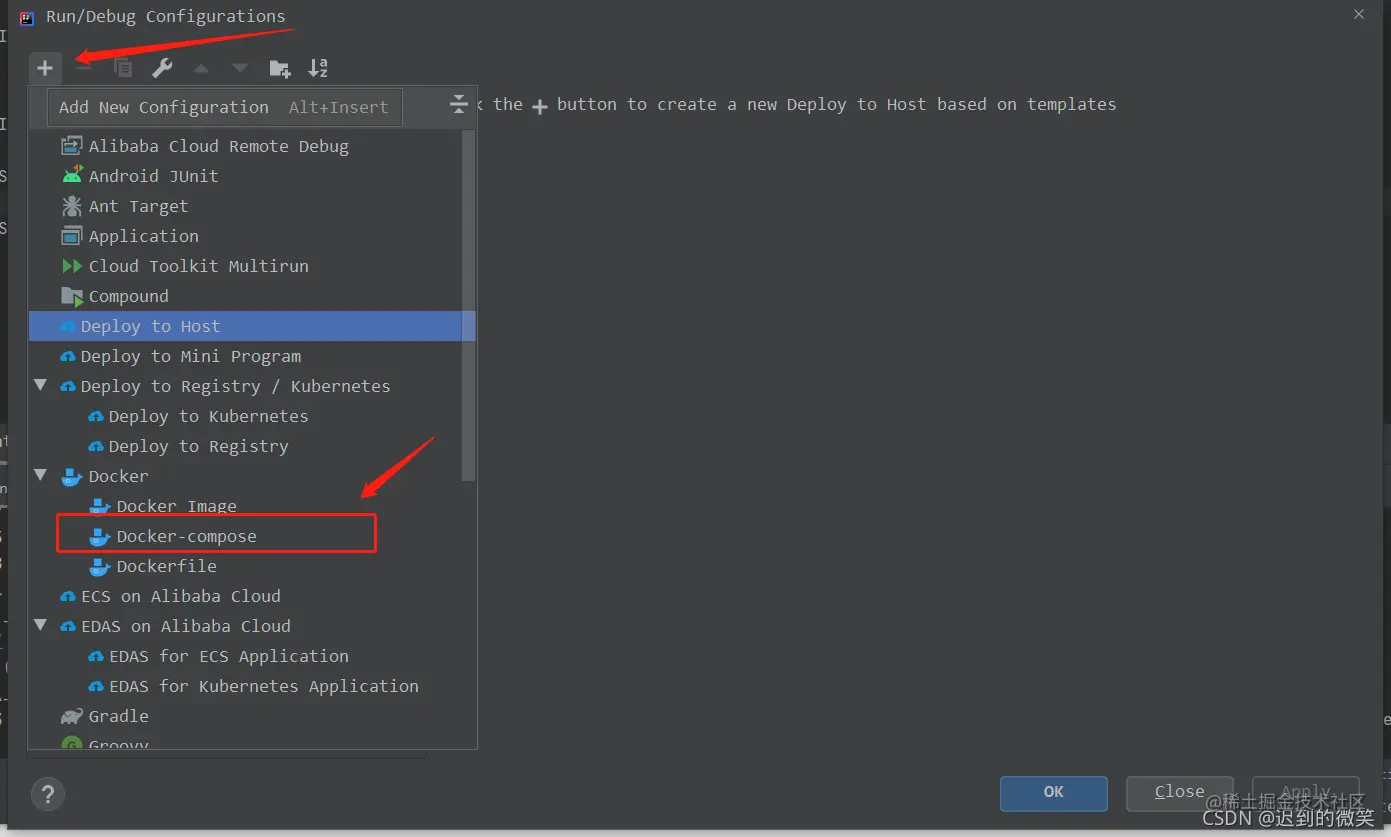Click the Copy Configuration toolbar icon

123,68
